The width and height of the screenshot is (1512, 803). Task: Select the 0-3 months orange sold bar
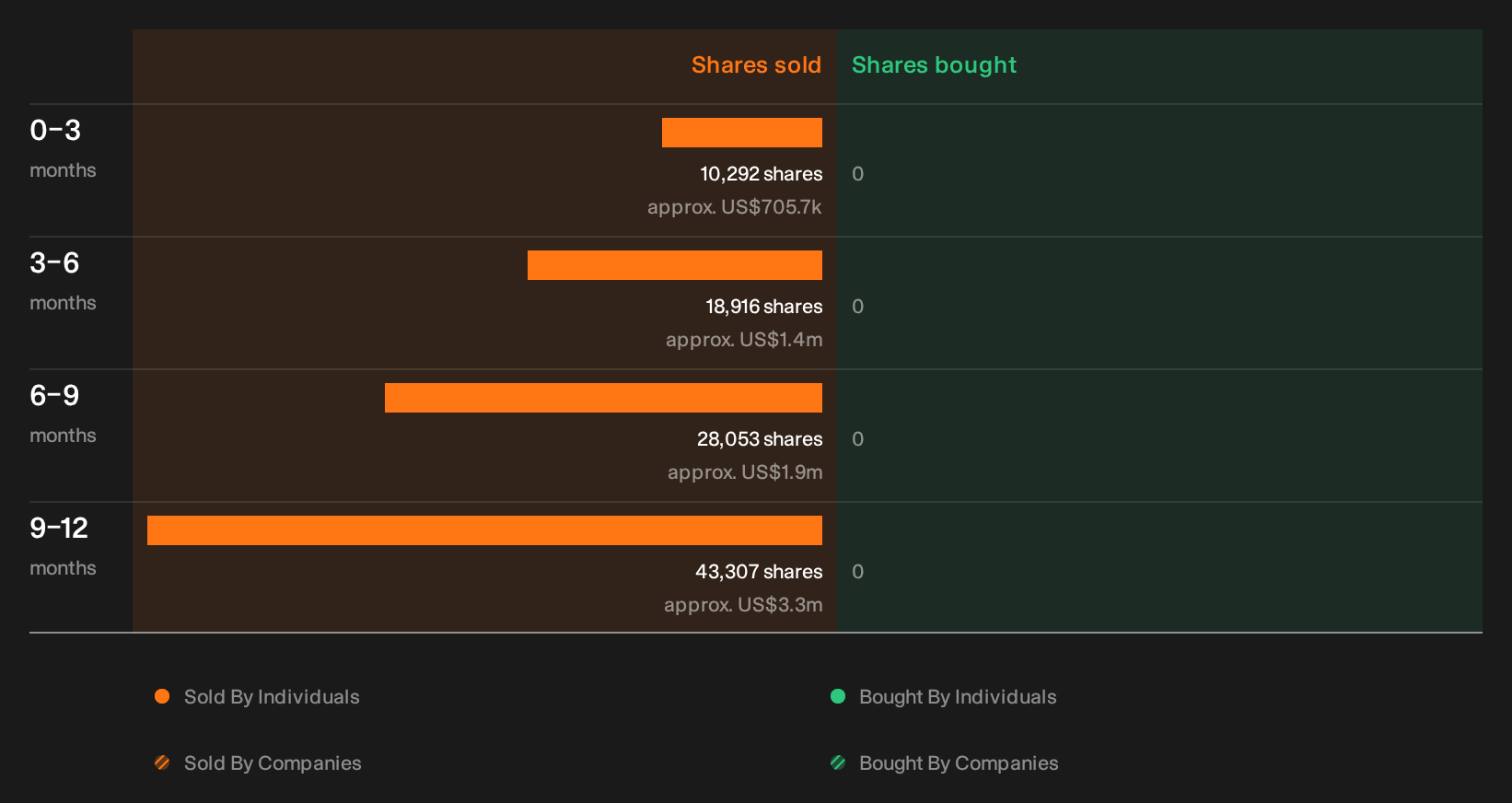click(x=742, y=133)
